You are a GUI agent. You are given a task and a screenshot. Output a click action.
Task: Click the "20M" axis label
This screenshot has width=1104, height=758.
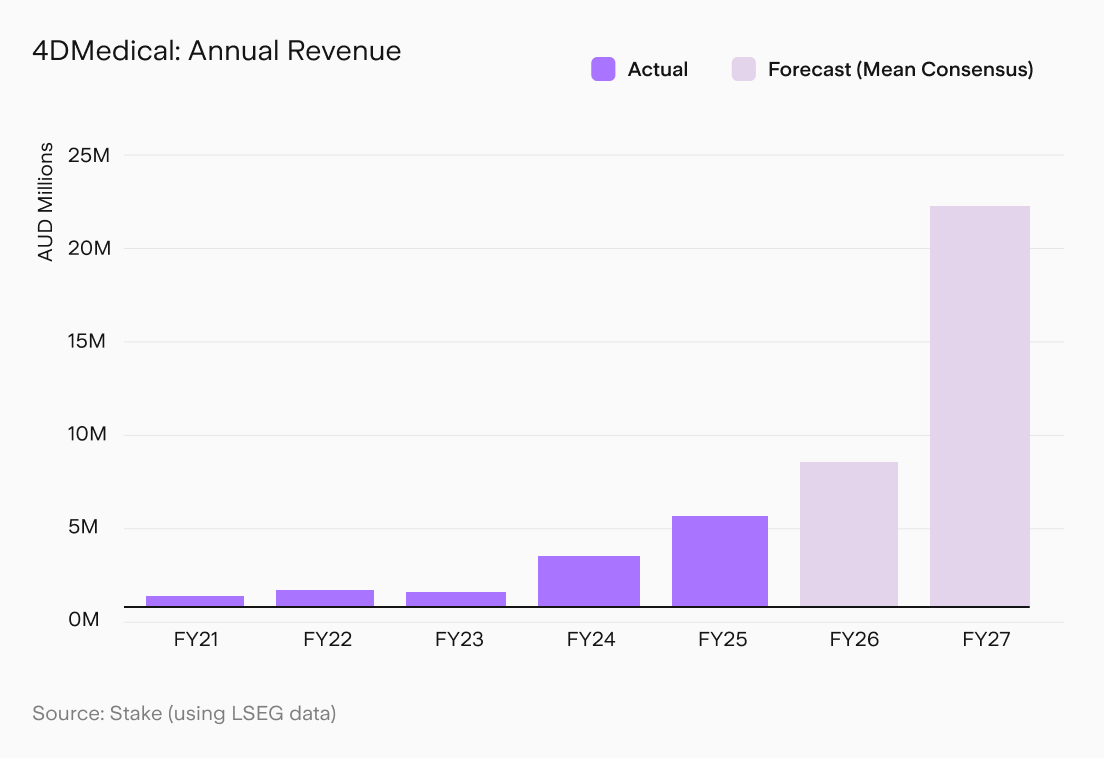click(89, 248)
